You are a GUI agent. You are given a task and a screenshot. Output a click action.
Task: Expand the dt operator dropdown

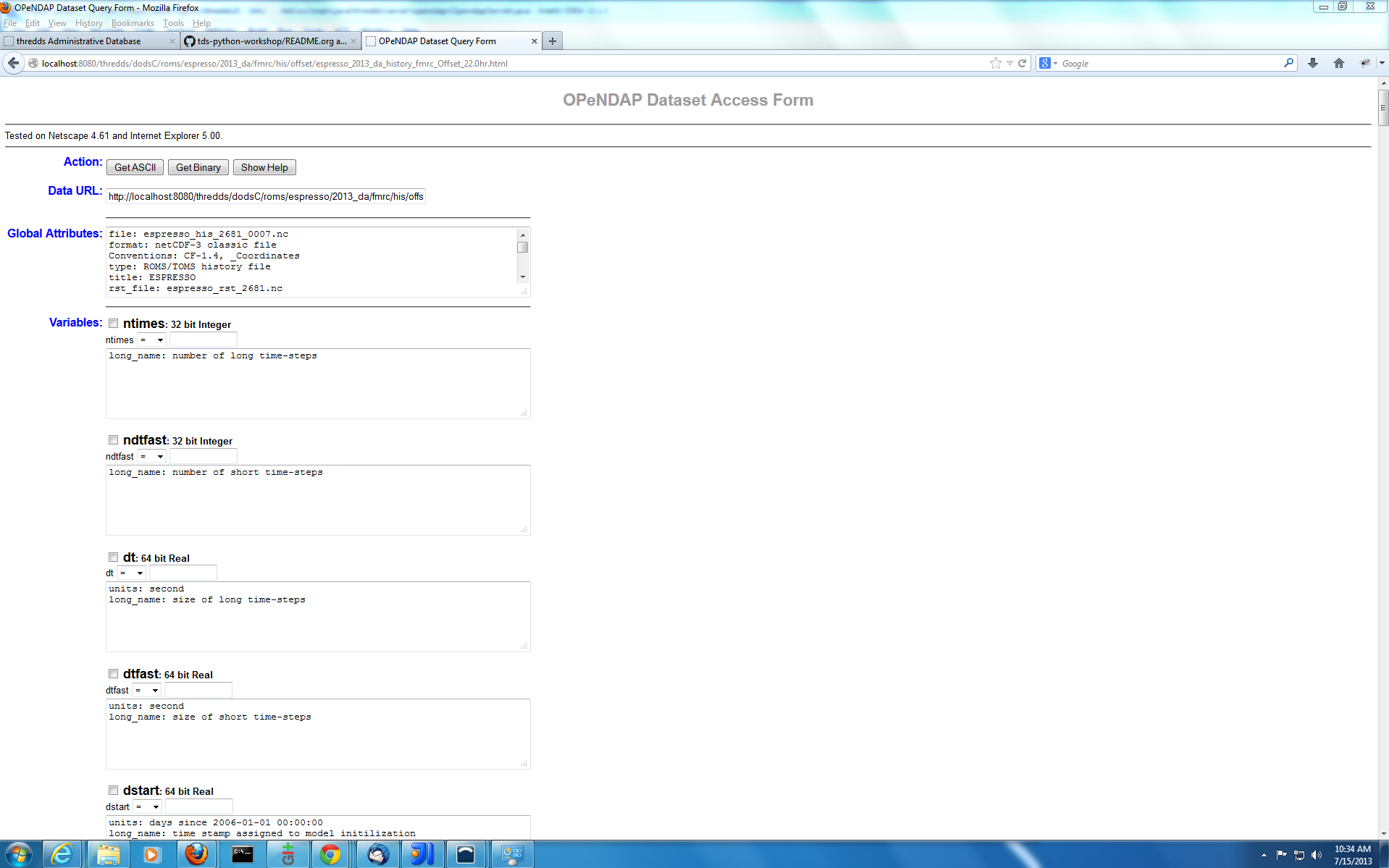pos(132,573)
